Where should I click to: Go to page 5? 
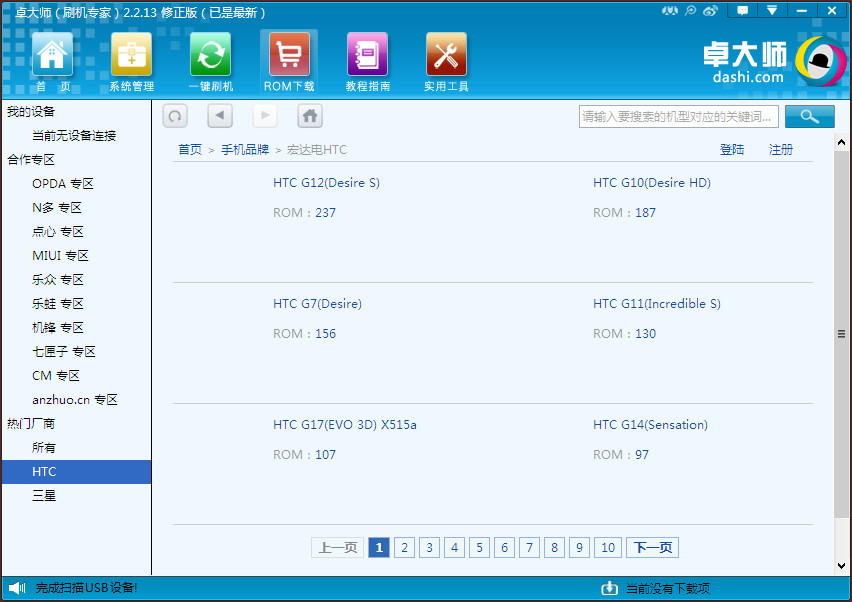479,548
